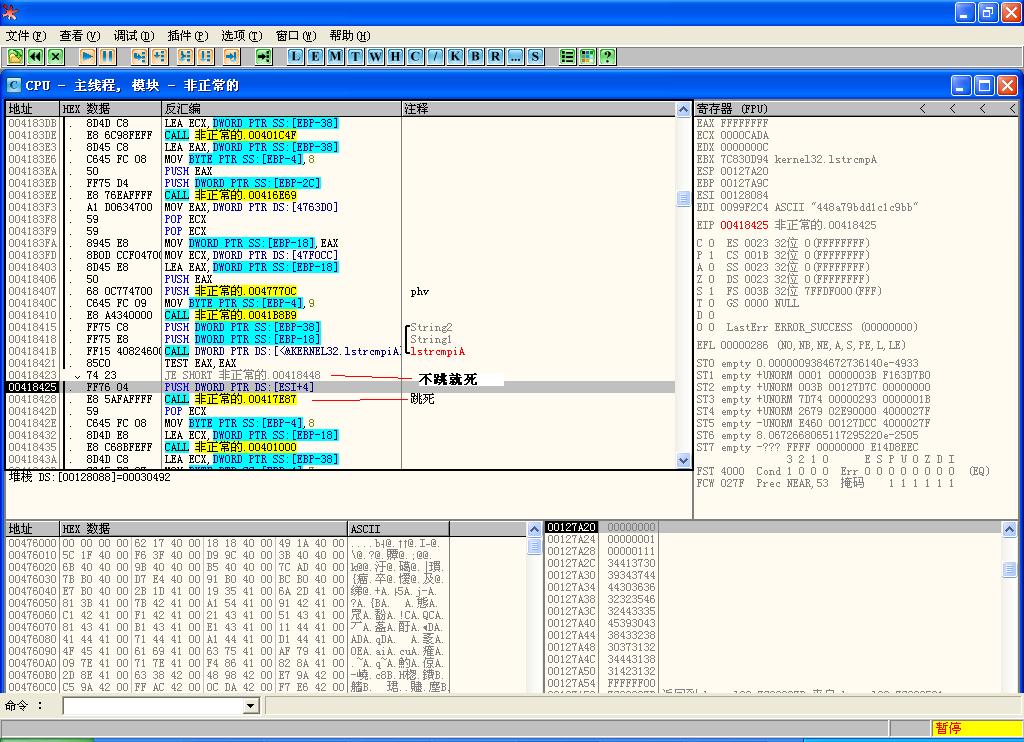Screen dimensions: 1024x742
Task: Execute till return using the toolbar icon
Action: click(x=232, y=57)
